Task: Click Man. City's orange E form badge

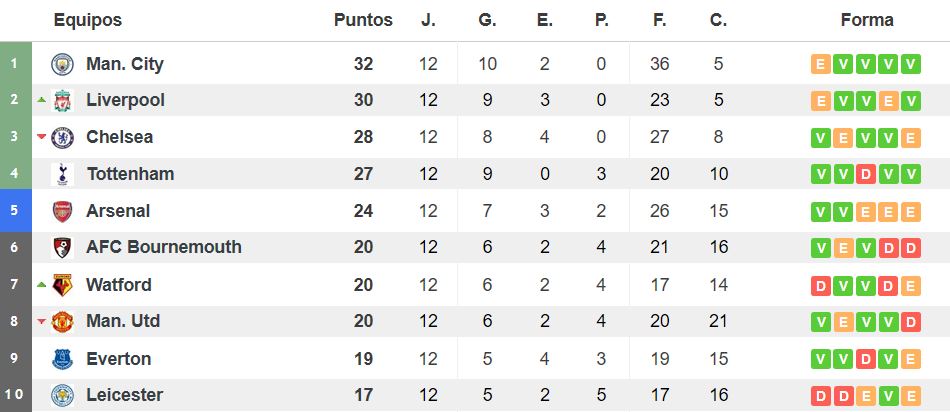Action: pos(821,64)
